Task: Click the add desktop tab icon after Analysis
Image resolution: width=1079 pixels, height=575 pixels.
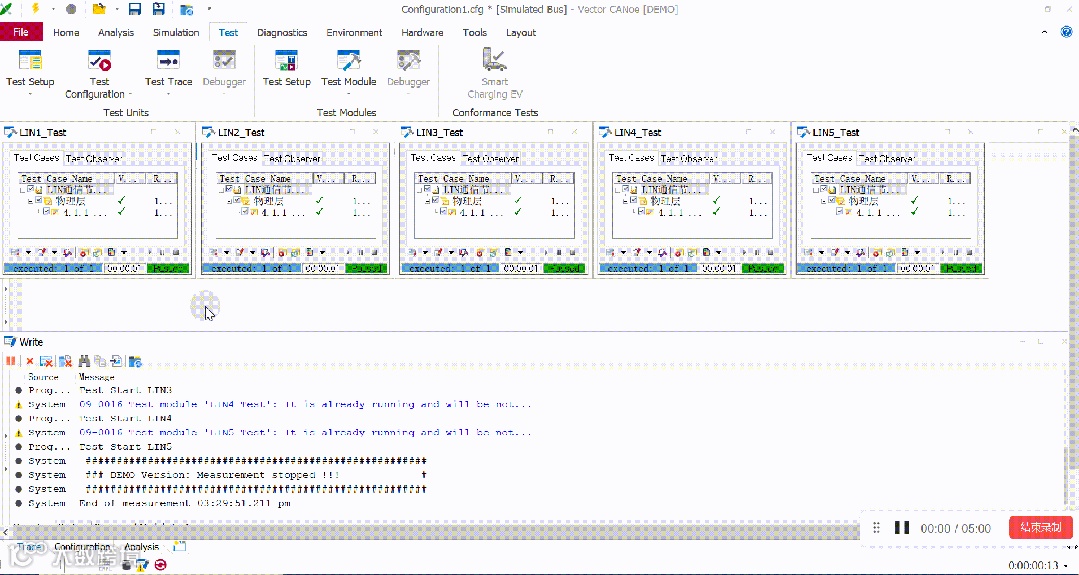Action: (180, 546)
